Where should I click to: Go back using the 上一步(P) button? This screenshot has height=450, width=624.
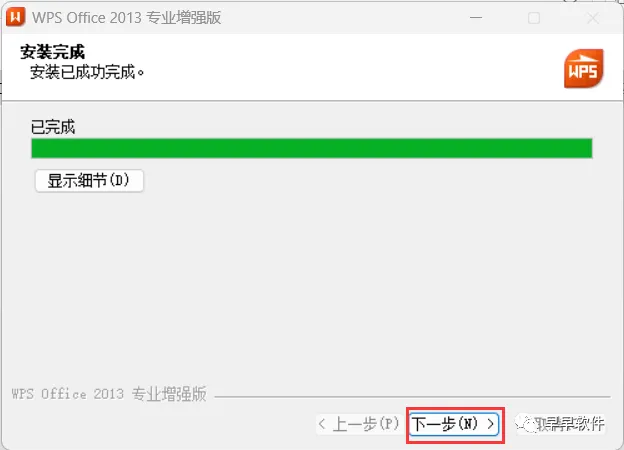pos(359,424)
